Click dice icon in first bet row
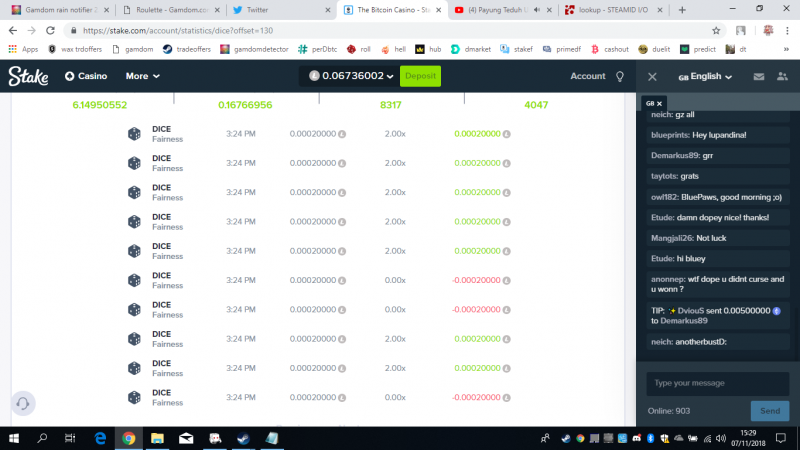The width and height of the screenshot is (800, 450). 134,134
